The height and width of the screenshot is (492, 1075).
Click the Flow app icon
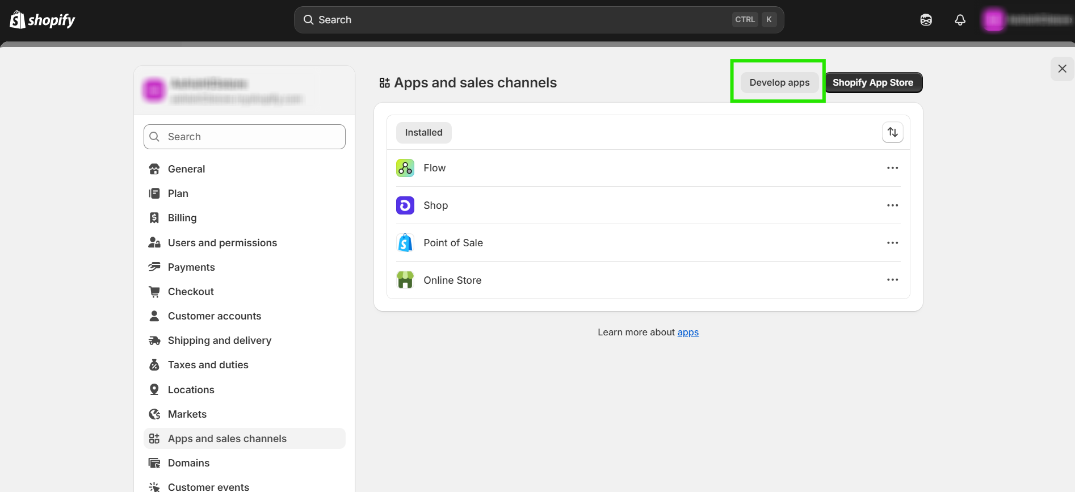click(x=405, y=168)
